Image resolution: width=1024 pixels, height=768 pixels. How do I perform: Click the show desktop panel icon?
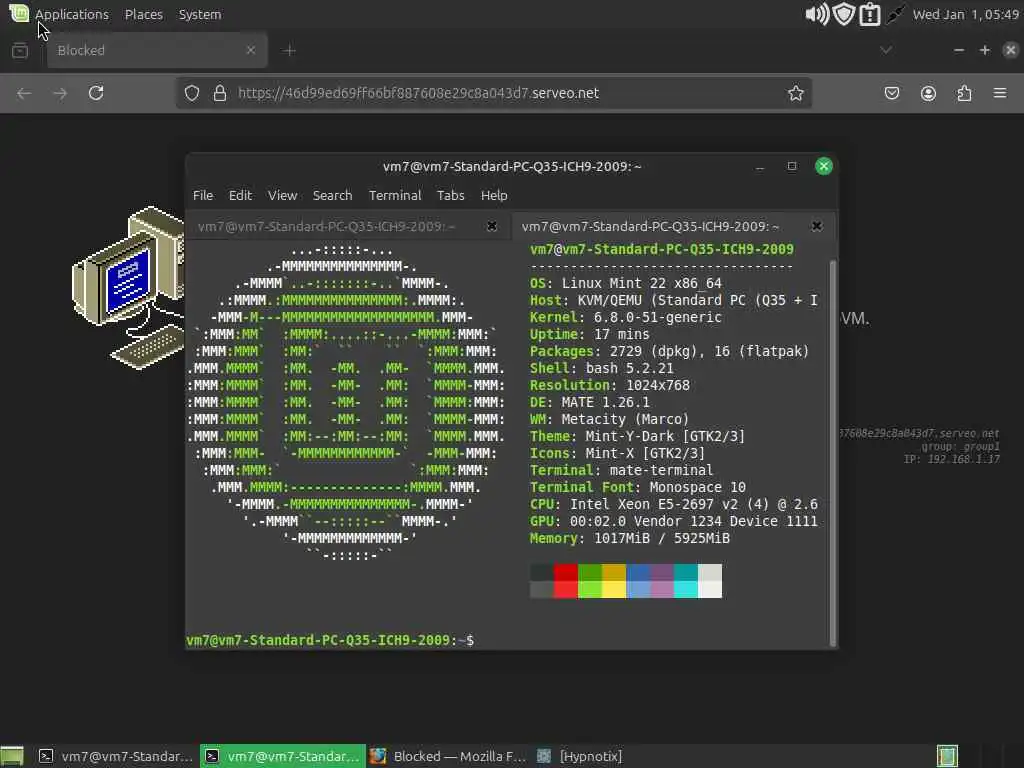pos(12,756)
